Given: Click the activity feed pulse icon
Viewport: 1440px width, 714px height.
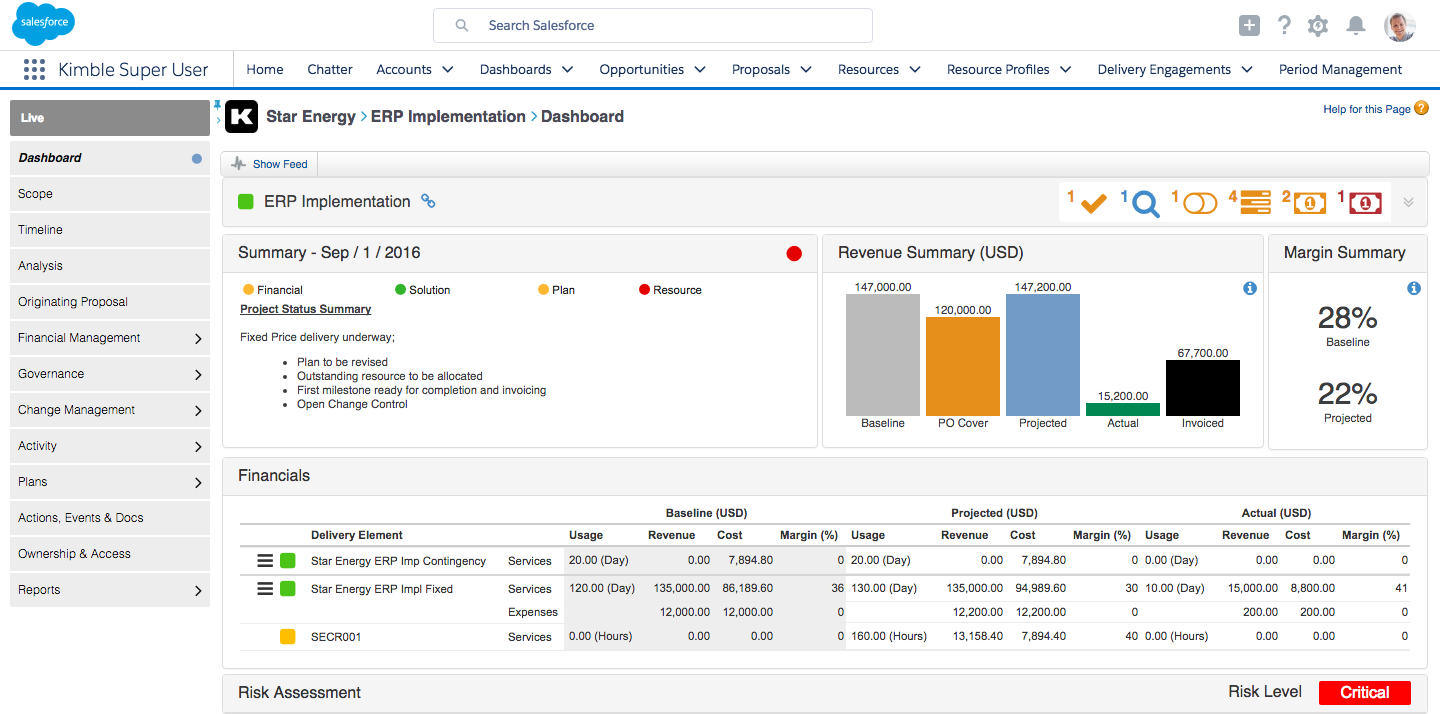Looking at the screenshot, I should click(x=239, y=163).
